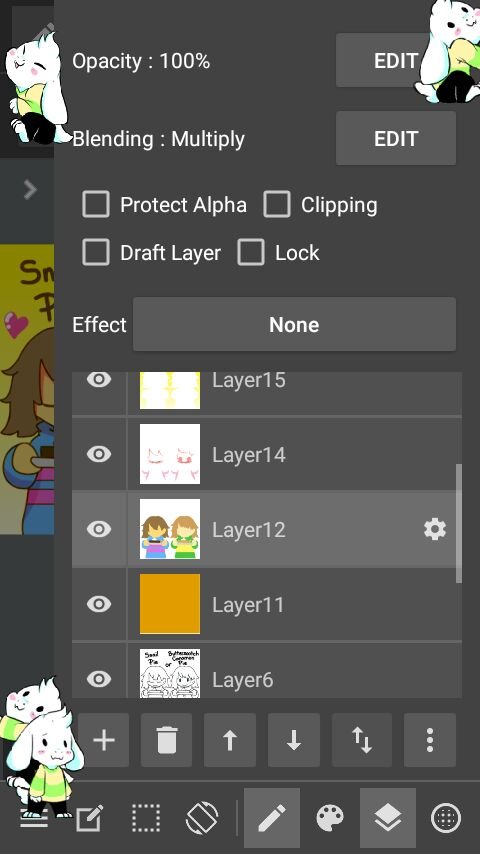480x854 pixels.
Task: Tick the Lock checkbox
Action: 251,252
